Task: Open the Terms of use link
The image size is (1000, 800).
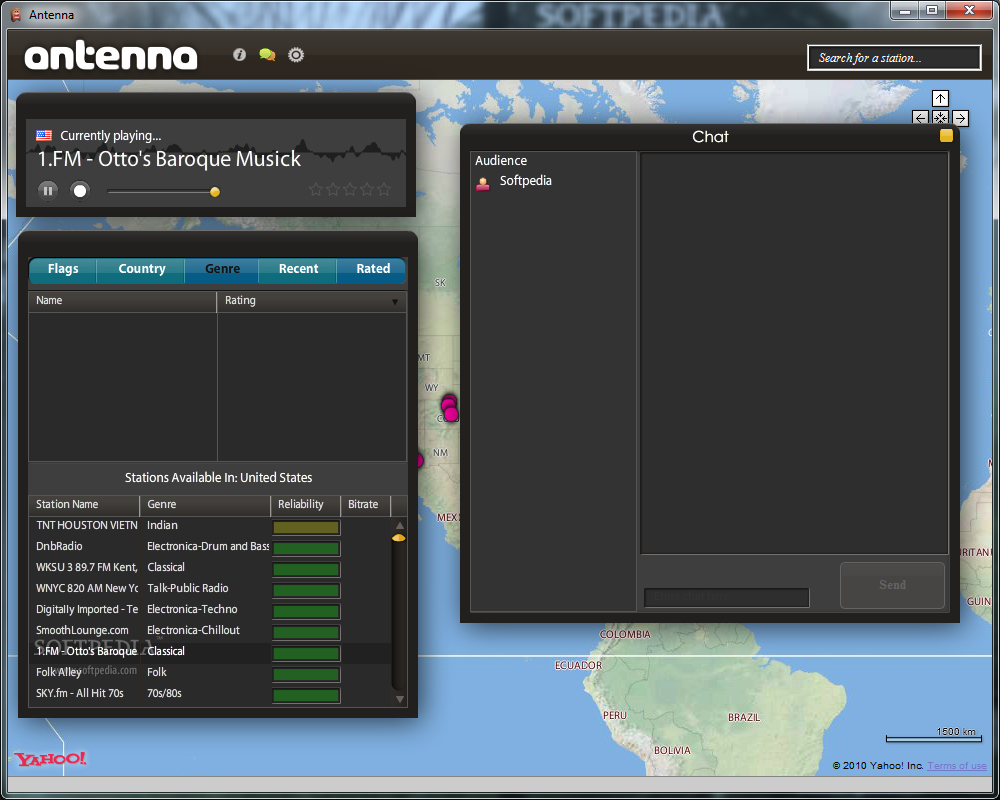Action: [957, 766]
